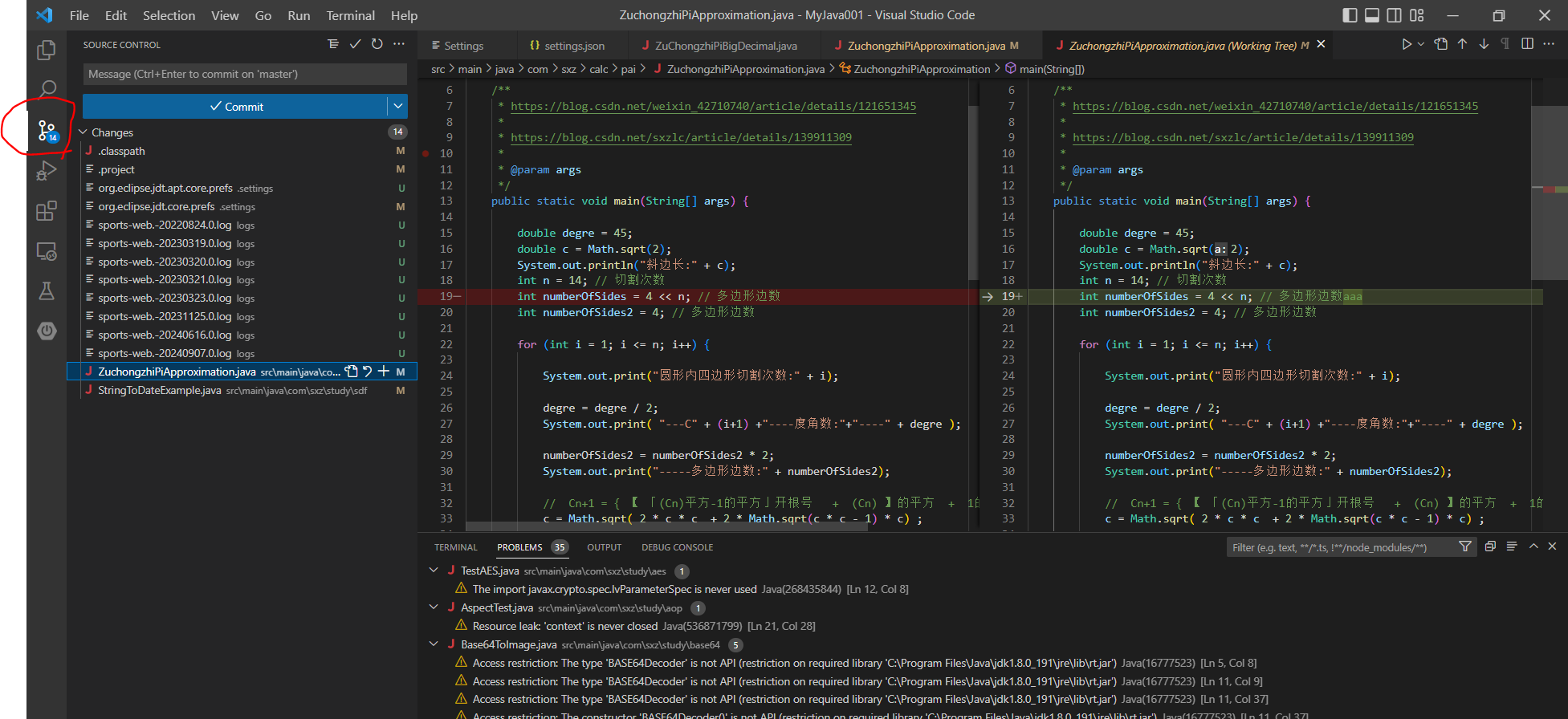Image resolution: width=1568 pixels, height=719 pixels.
Task: Open editor more actions ellipsis
Action: click(1549, 44)
